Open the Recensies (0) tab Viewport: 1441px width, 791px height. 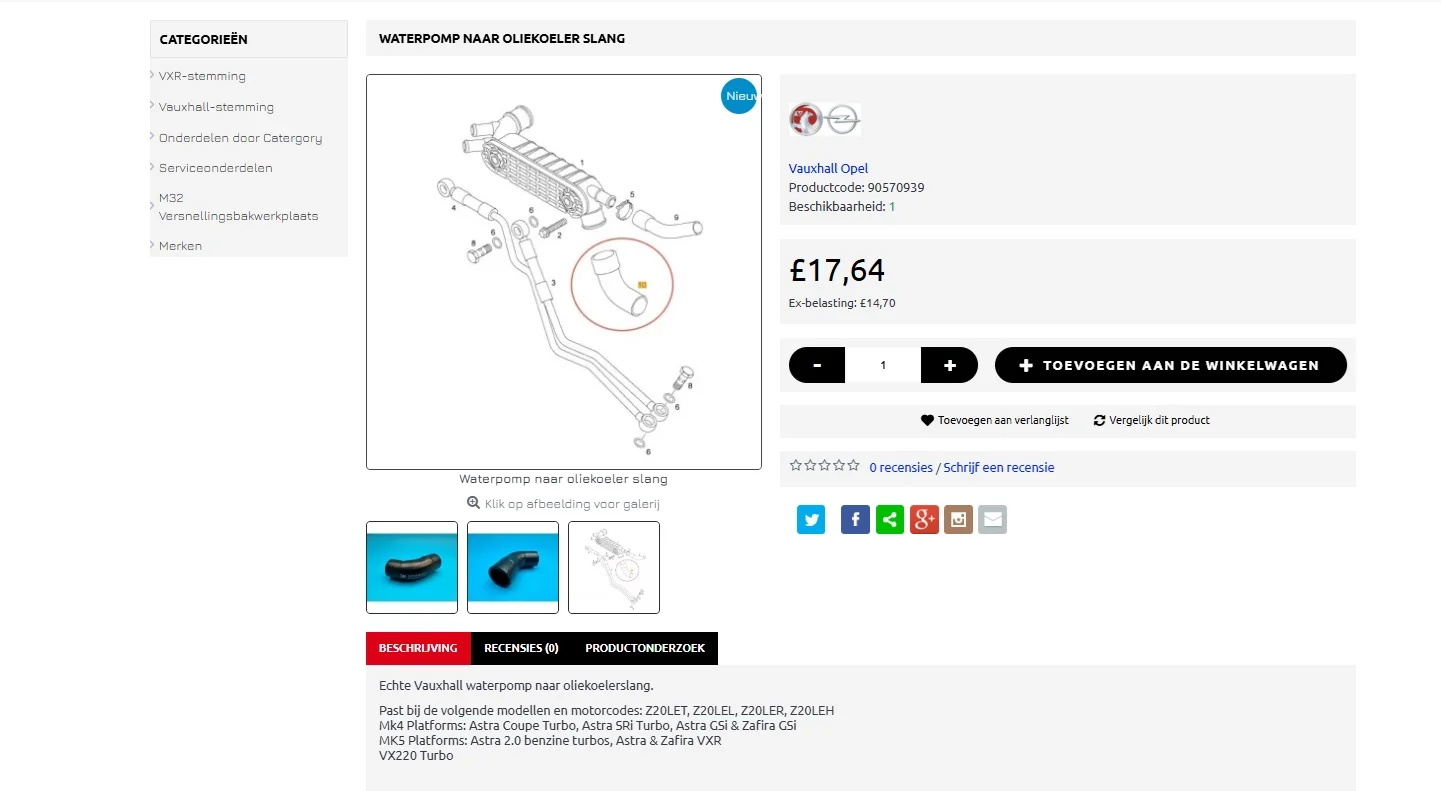(521, 648)
